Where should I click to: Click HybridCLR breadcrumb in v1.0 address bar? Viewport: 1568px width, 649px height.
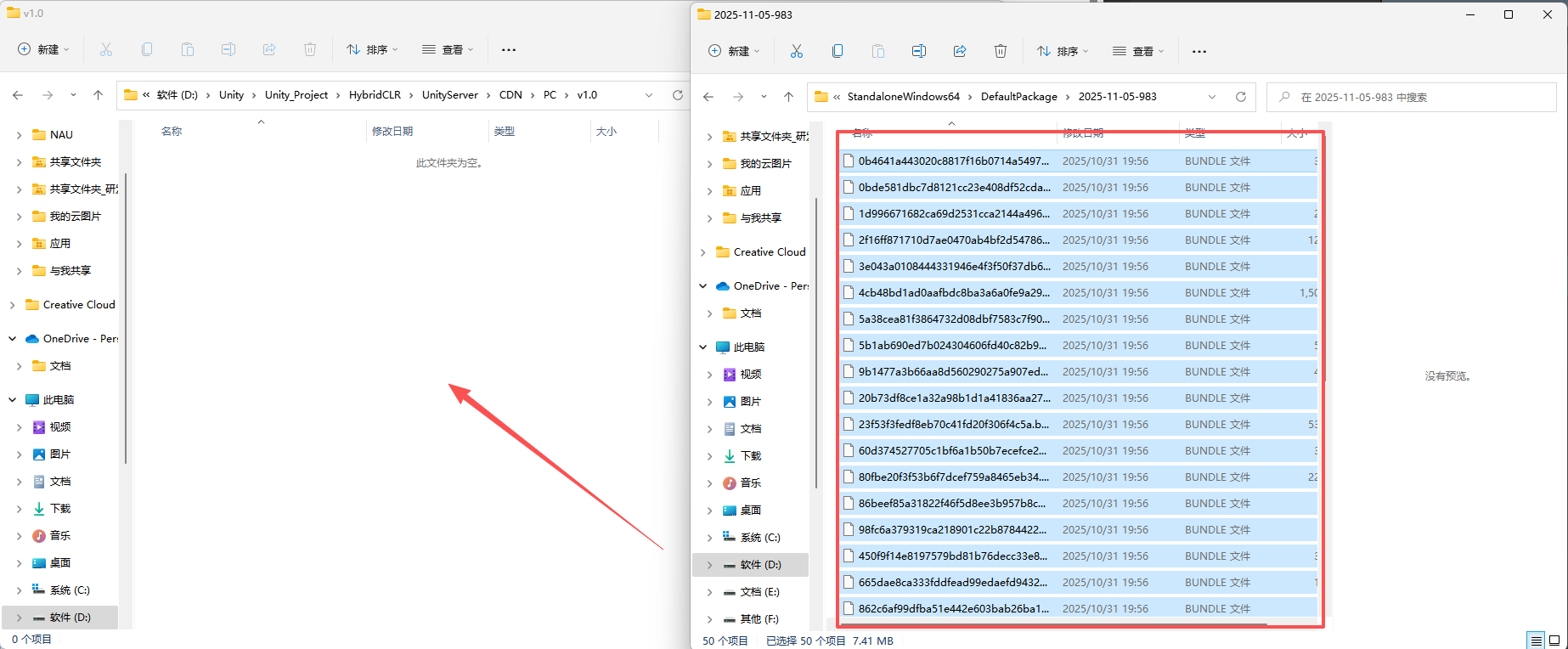(x=375, y=95)
